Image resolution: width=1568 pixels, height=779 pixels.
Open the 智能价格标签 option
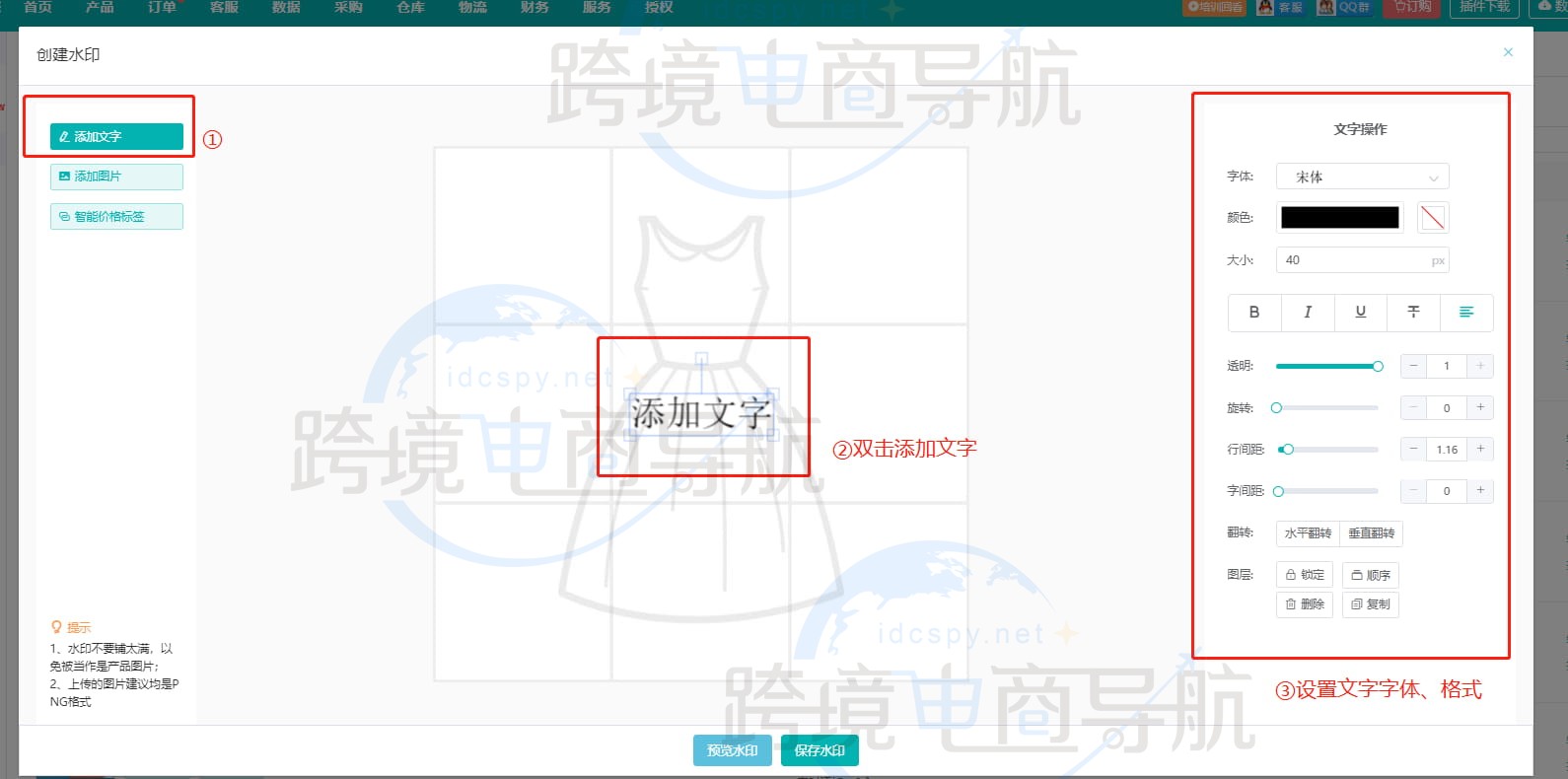click(x=116, y=216)
